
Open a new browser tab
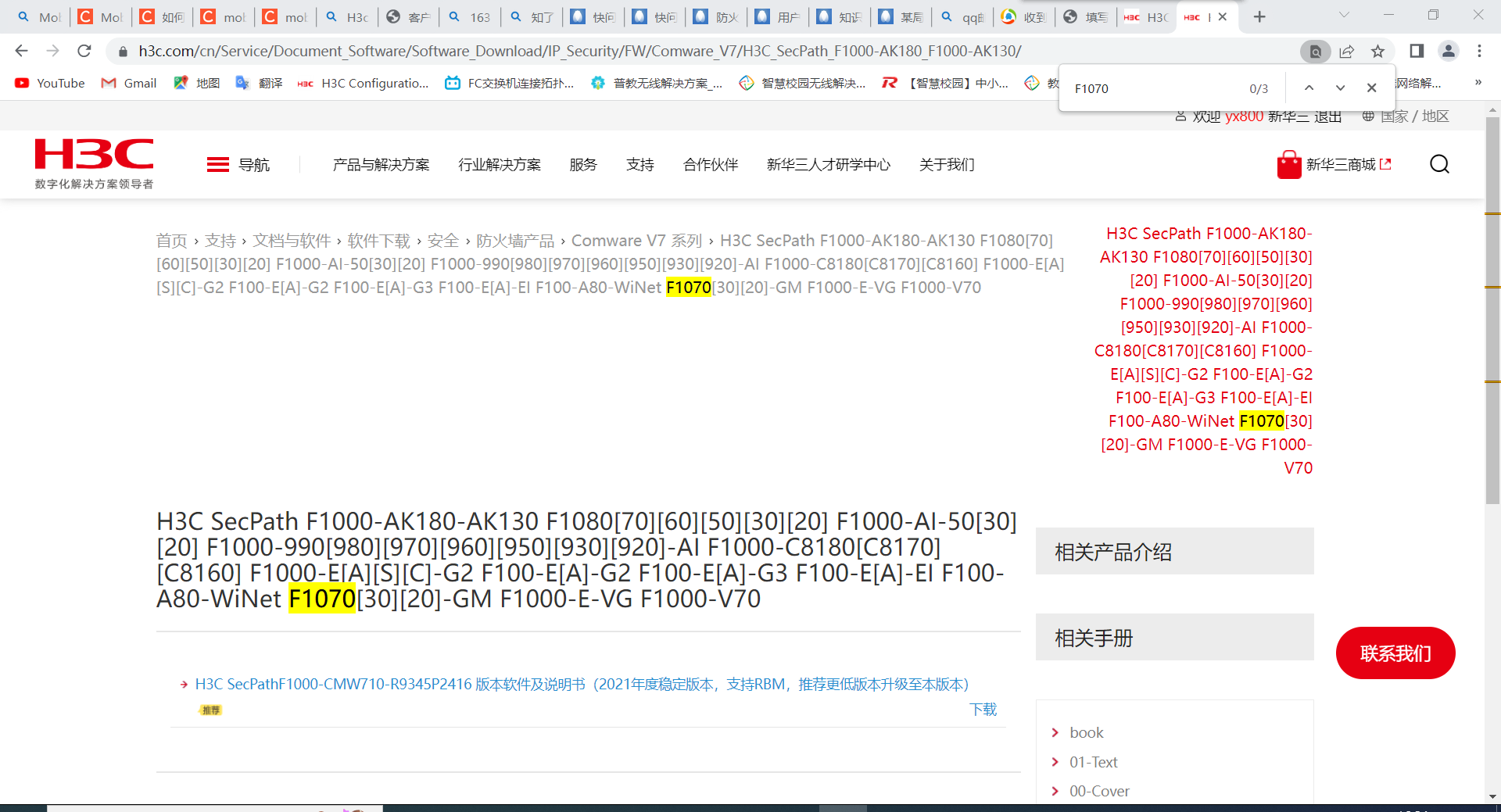[1259, 16]
